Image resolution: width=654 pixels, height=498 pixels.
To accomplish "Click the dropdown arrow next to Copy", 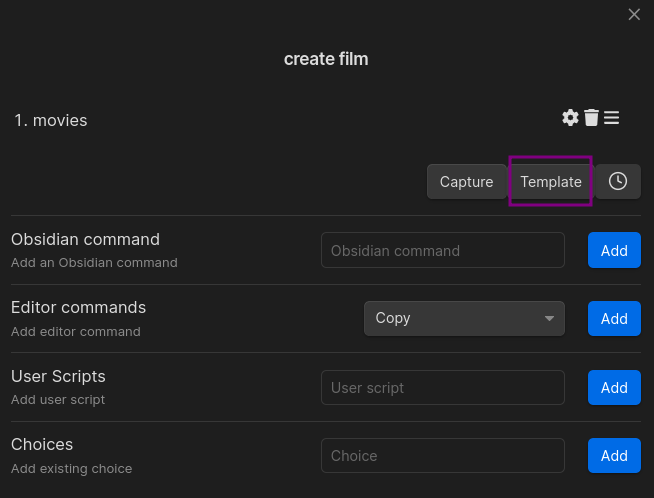I will click(549, 319).
